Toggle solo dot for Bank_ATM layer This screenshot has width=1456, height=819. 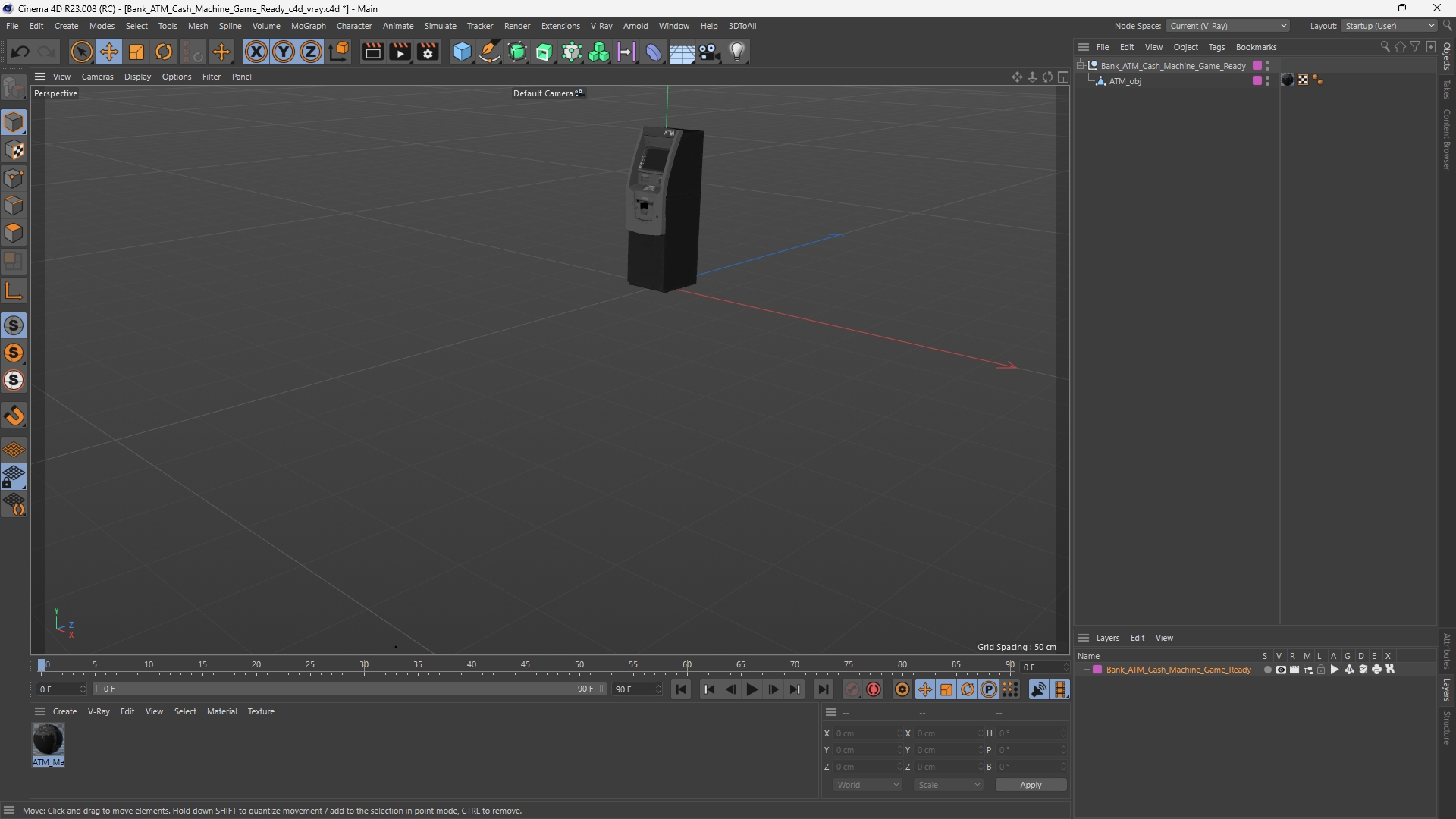[x=1267, y=670]
